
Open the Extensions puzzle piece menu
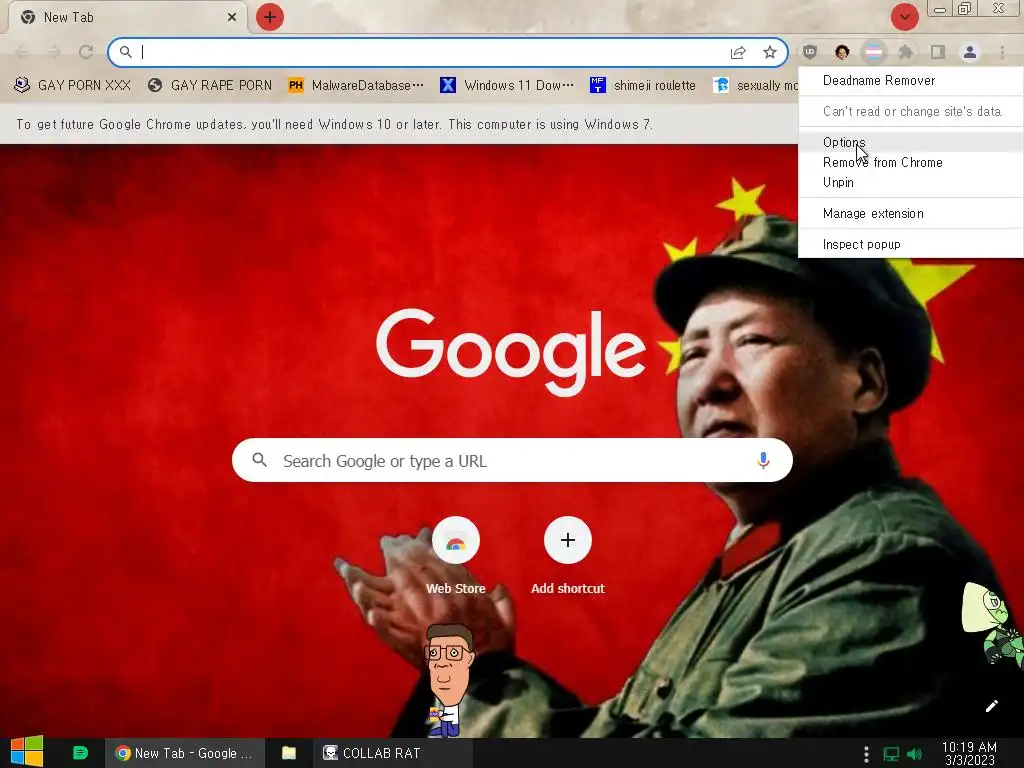[x=906, y=52]
